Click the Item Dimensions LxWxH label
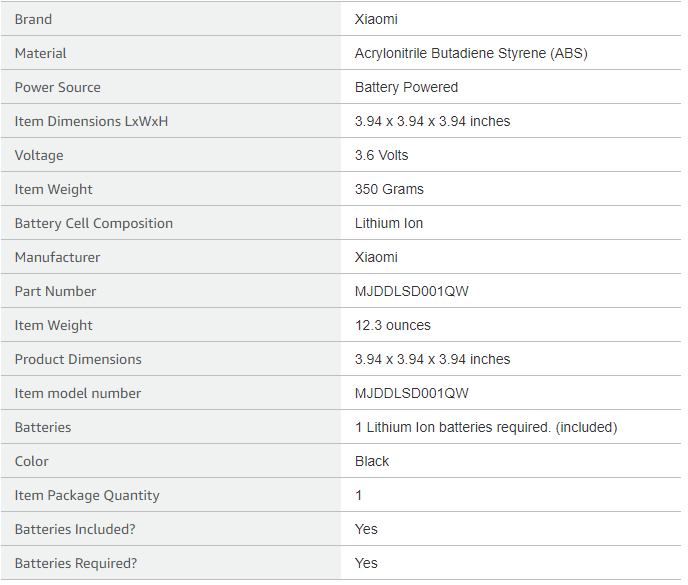Image resolution: width=688 pixels, height=585 pixels. 91,121
